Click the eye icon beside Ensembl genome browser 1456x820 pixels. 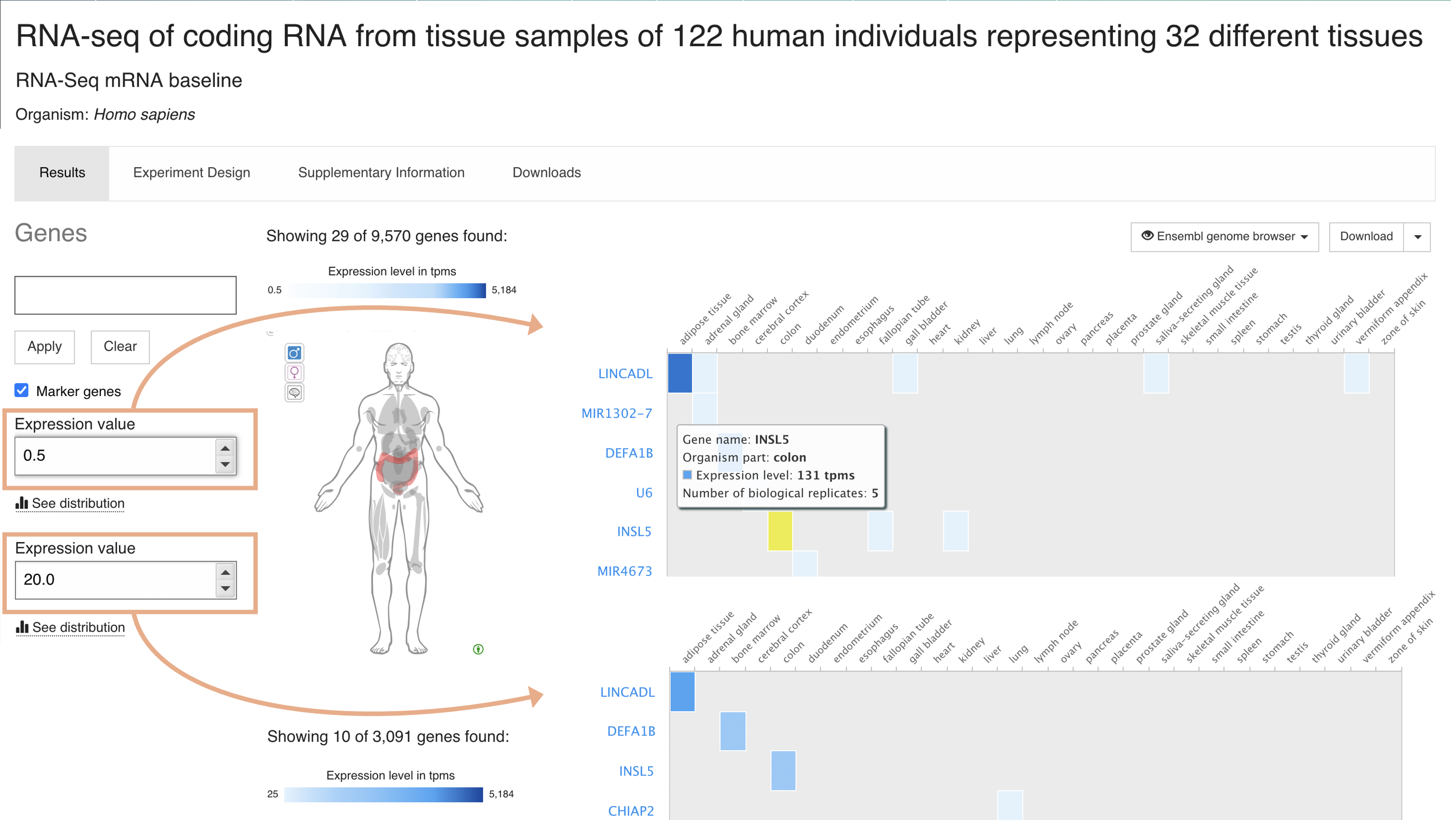coord(1147,236)
